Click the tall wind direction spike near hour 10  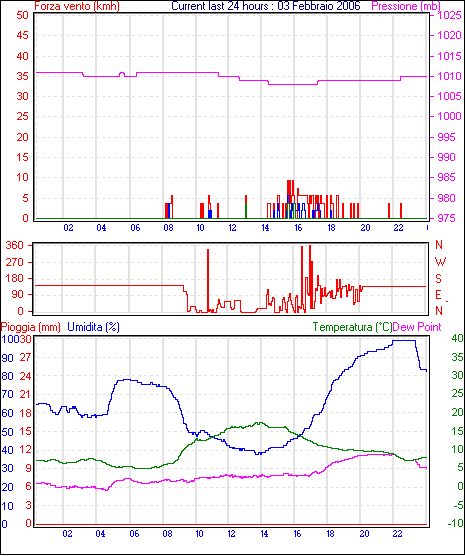[x=208, y=280]
